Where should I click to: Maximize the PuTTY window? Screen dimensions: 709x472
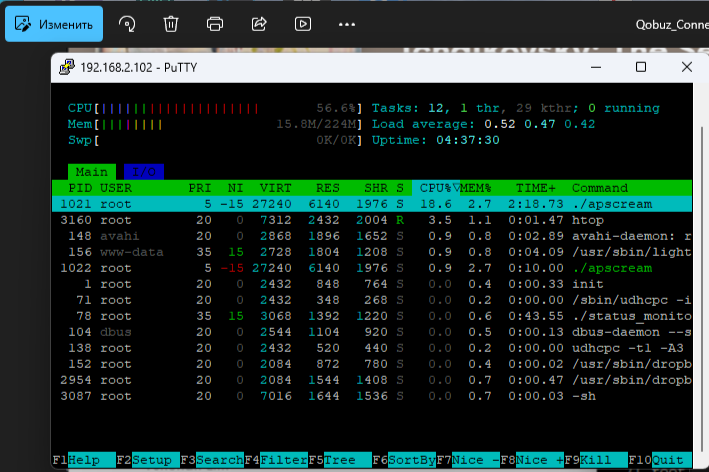point(641,68)
